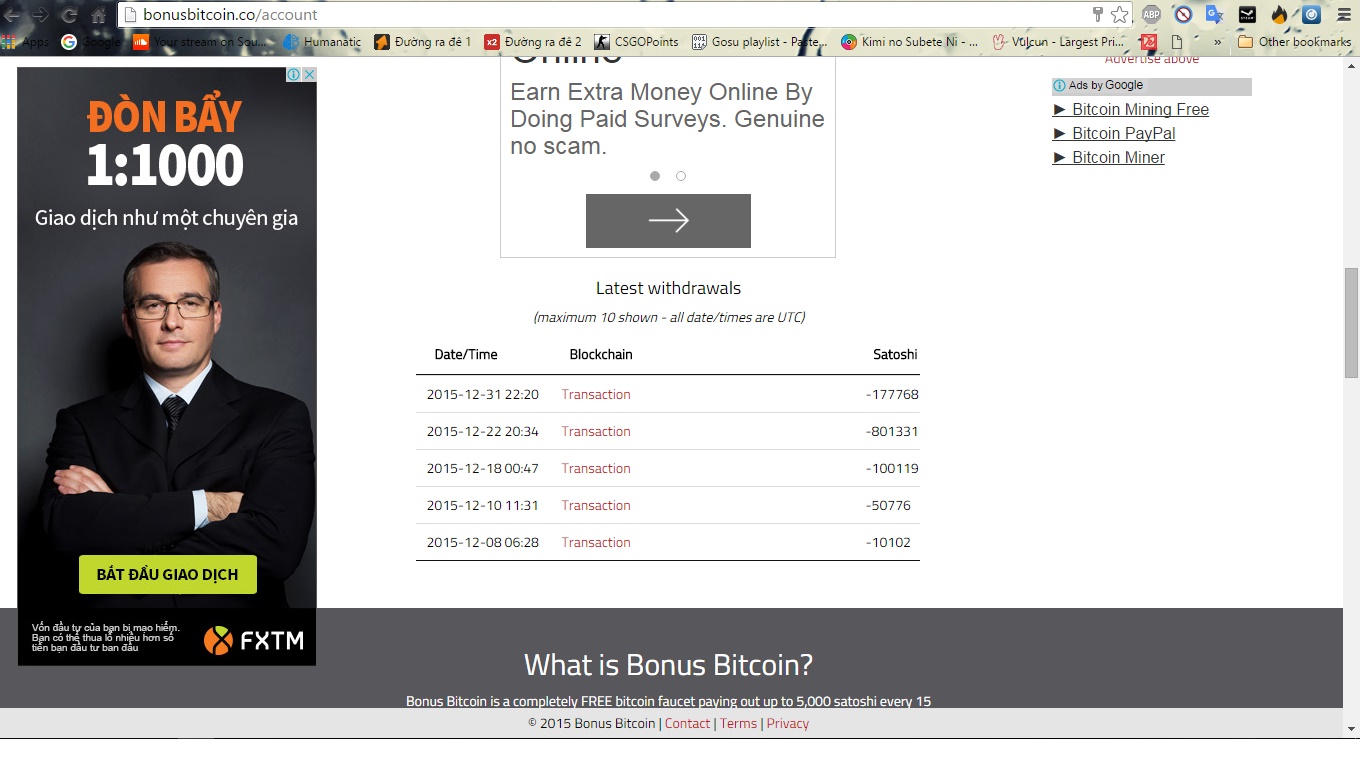Click the -50776 satoshi amount
Image resolution: width=1366 pixels, height=768 pixels.
pos(888,506)
